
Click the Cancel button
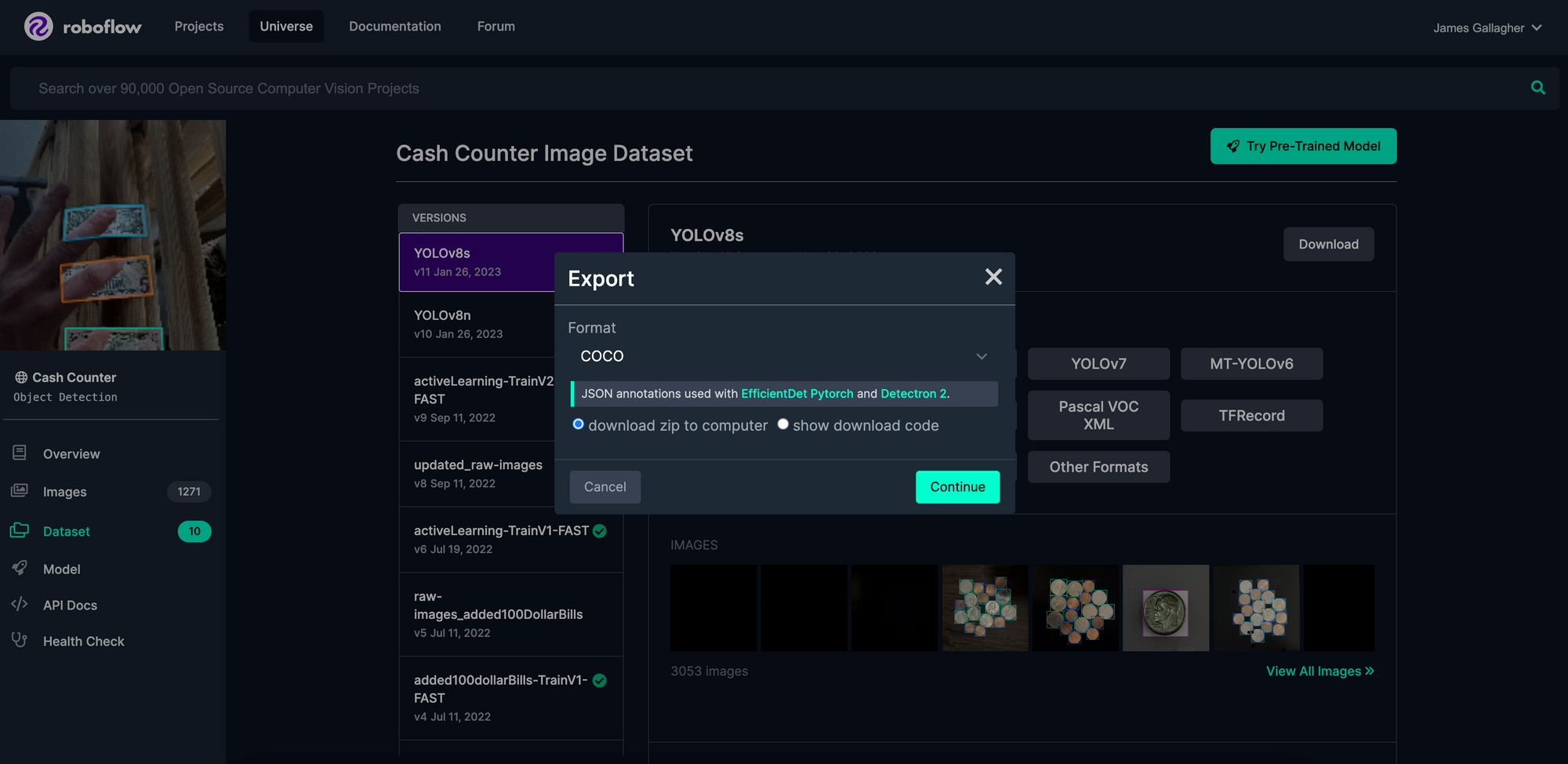[x=604, y=487]
